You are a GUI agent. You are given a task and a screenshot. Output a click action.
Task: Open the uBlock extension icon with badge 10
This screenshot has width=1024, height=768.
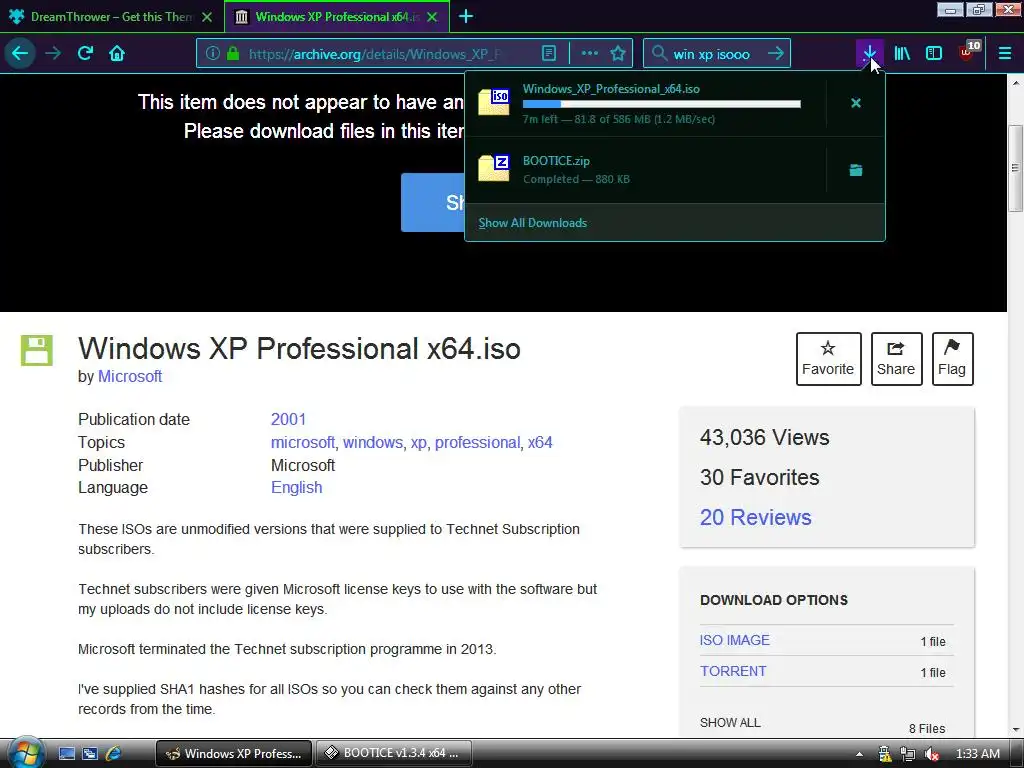click(968, 52)
